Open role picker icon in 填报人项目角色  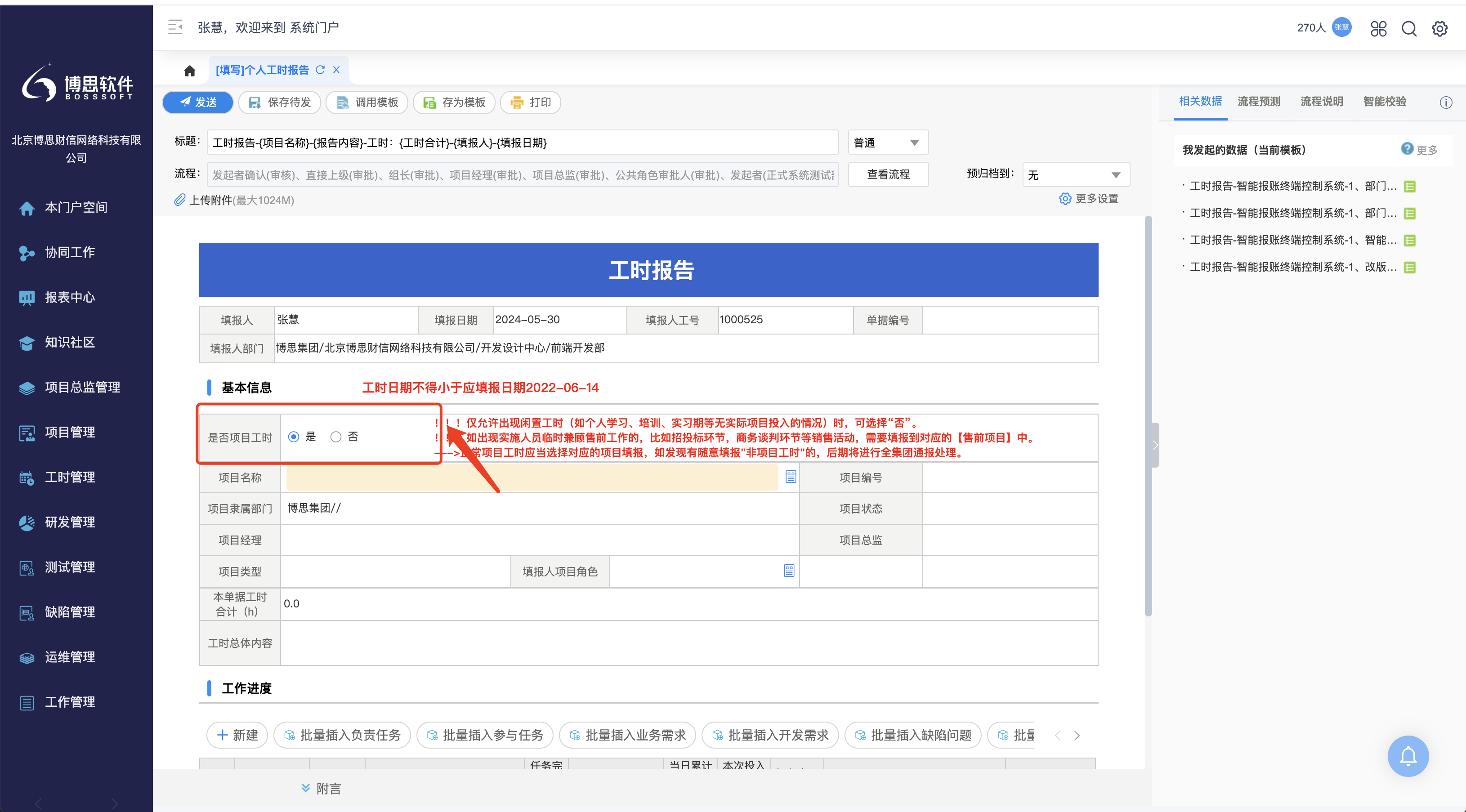[x=789, y=570]
